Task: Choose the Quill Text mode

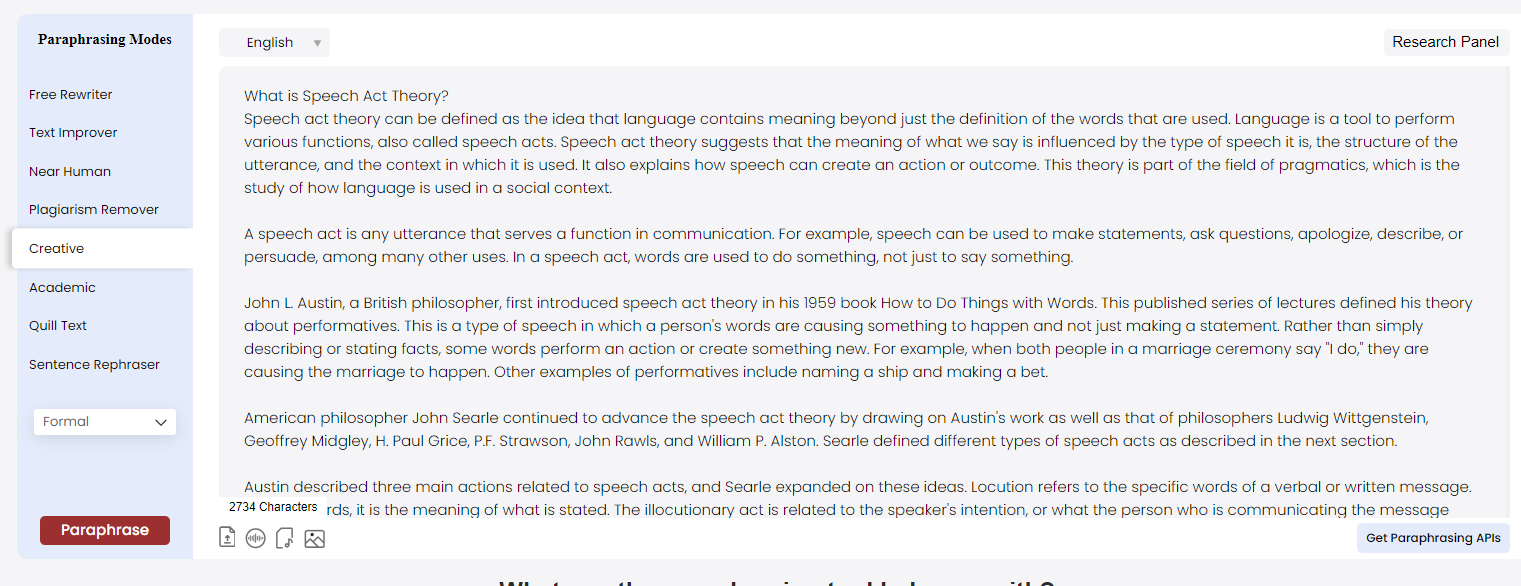Action: tap(58, 326)
